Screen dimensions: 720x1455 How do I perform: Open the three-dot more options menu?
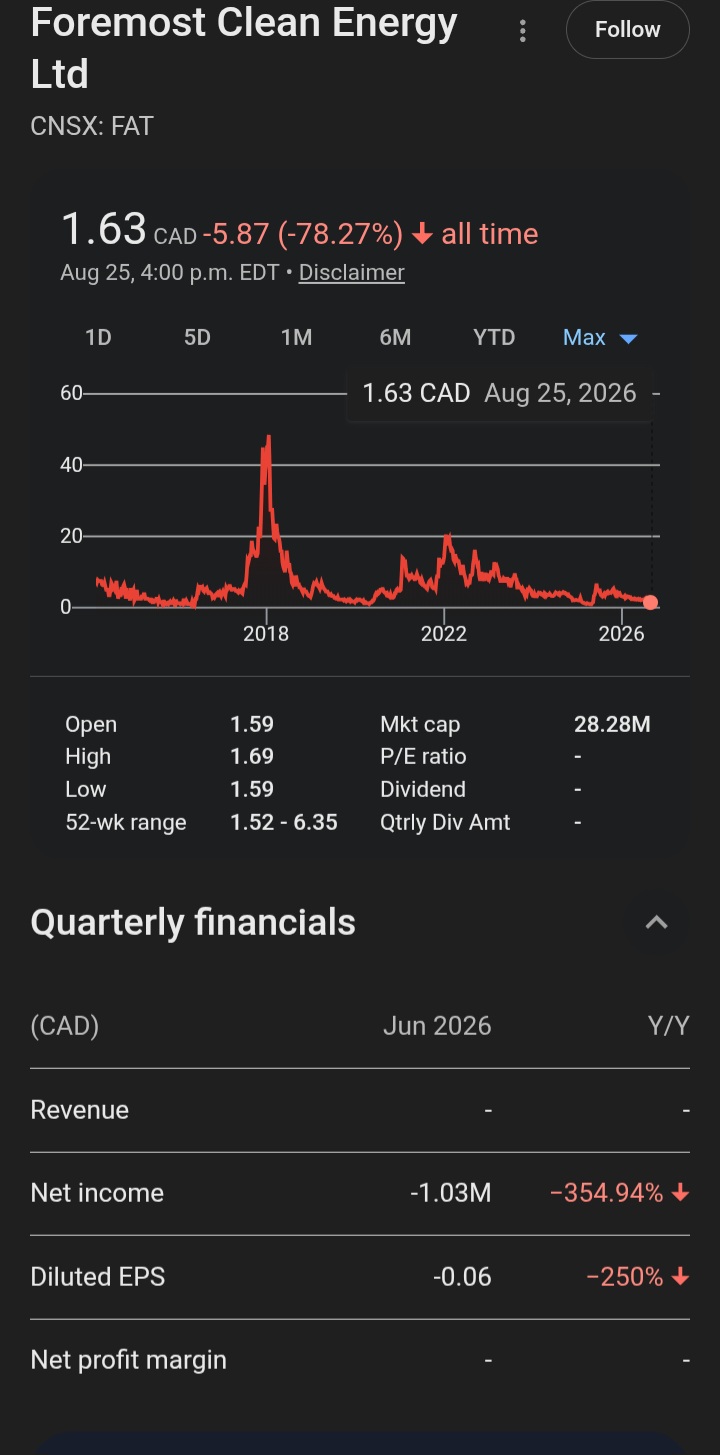pyautogui.click(x=522, y=31)
